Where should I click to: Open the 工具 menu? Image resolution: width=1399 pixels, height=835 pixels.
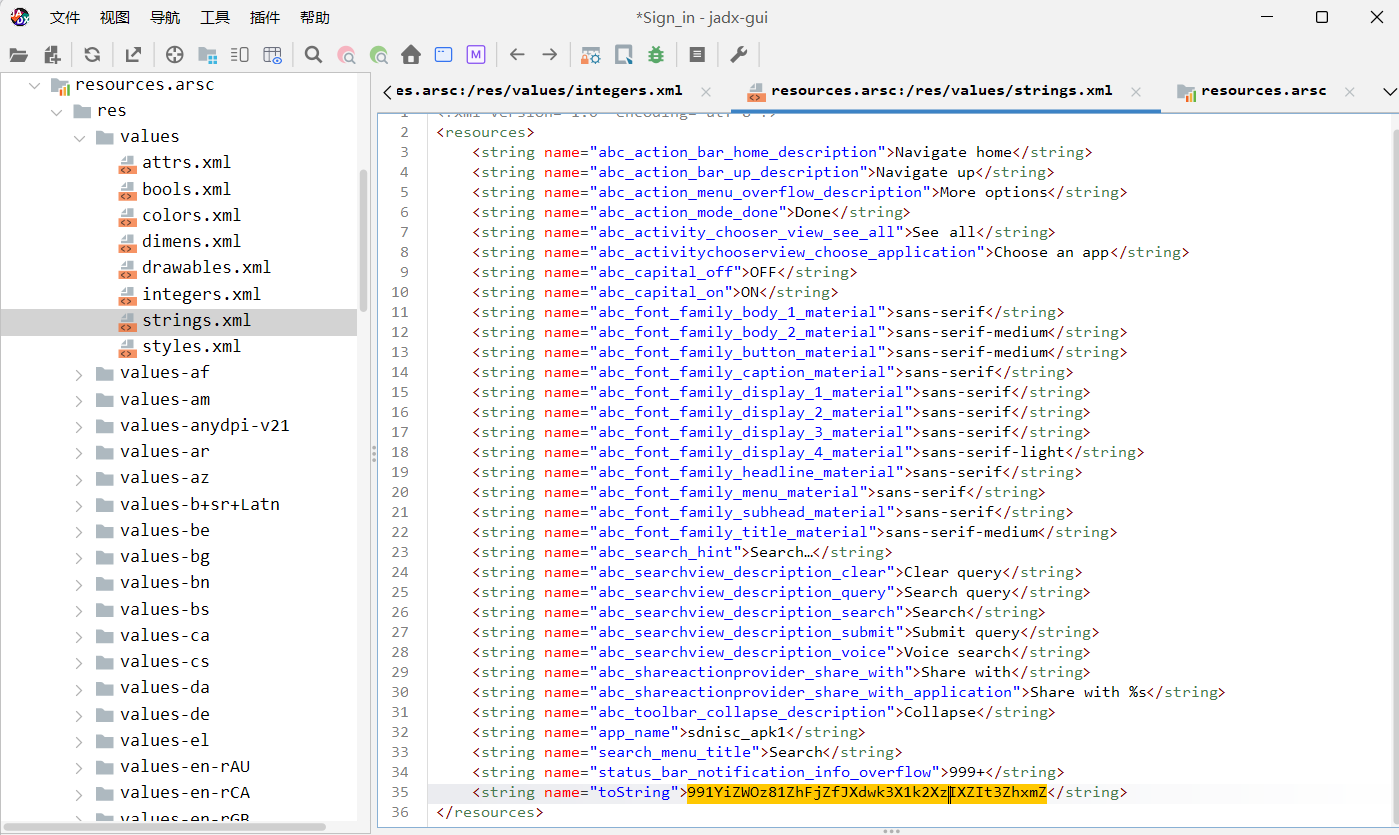tap(215, 18)
